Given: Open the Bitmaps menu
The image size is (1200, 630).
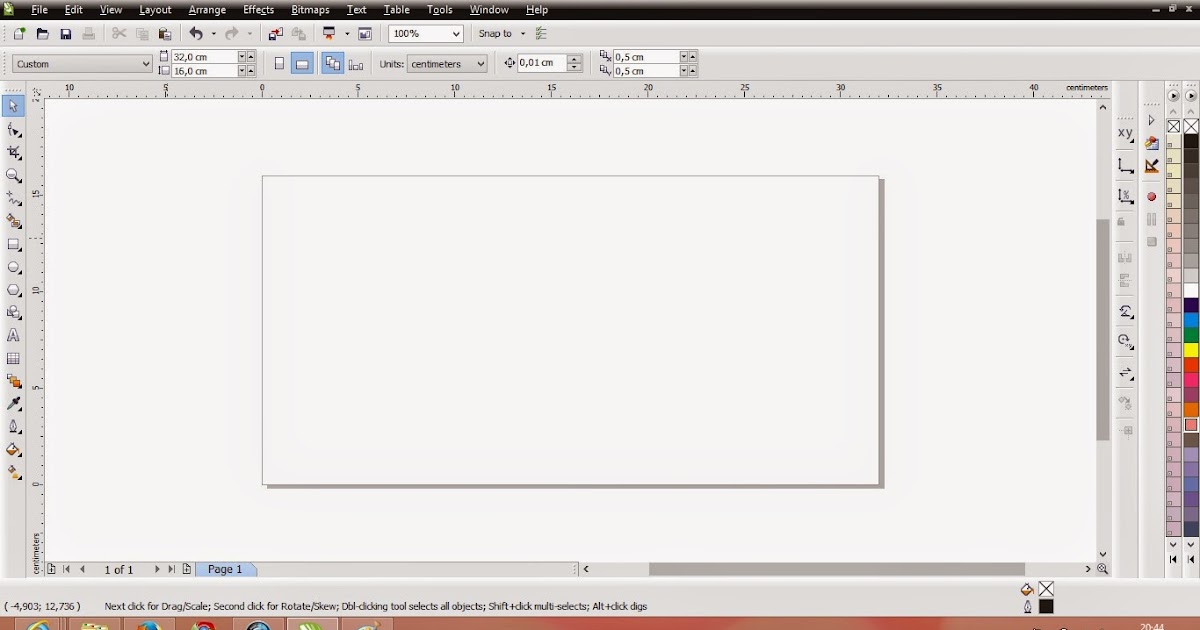Looking at the screenshot, I should 310,9.
